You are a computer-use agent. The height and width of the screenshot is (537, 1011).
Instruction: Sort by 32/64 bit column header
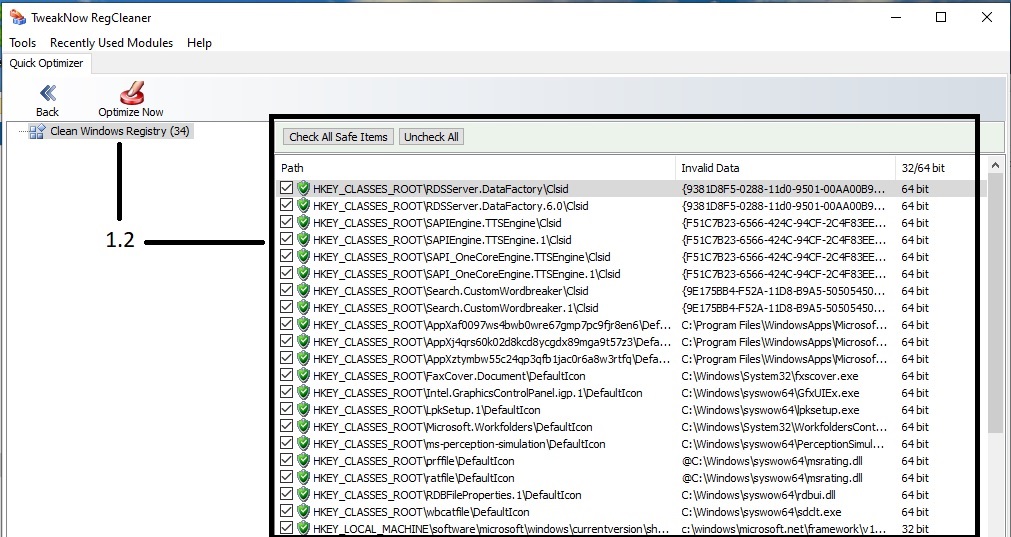point(935,168)
